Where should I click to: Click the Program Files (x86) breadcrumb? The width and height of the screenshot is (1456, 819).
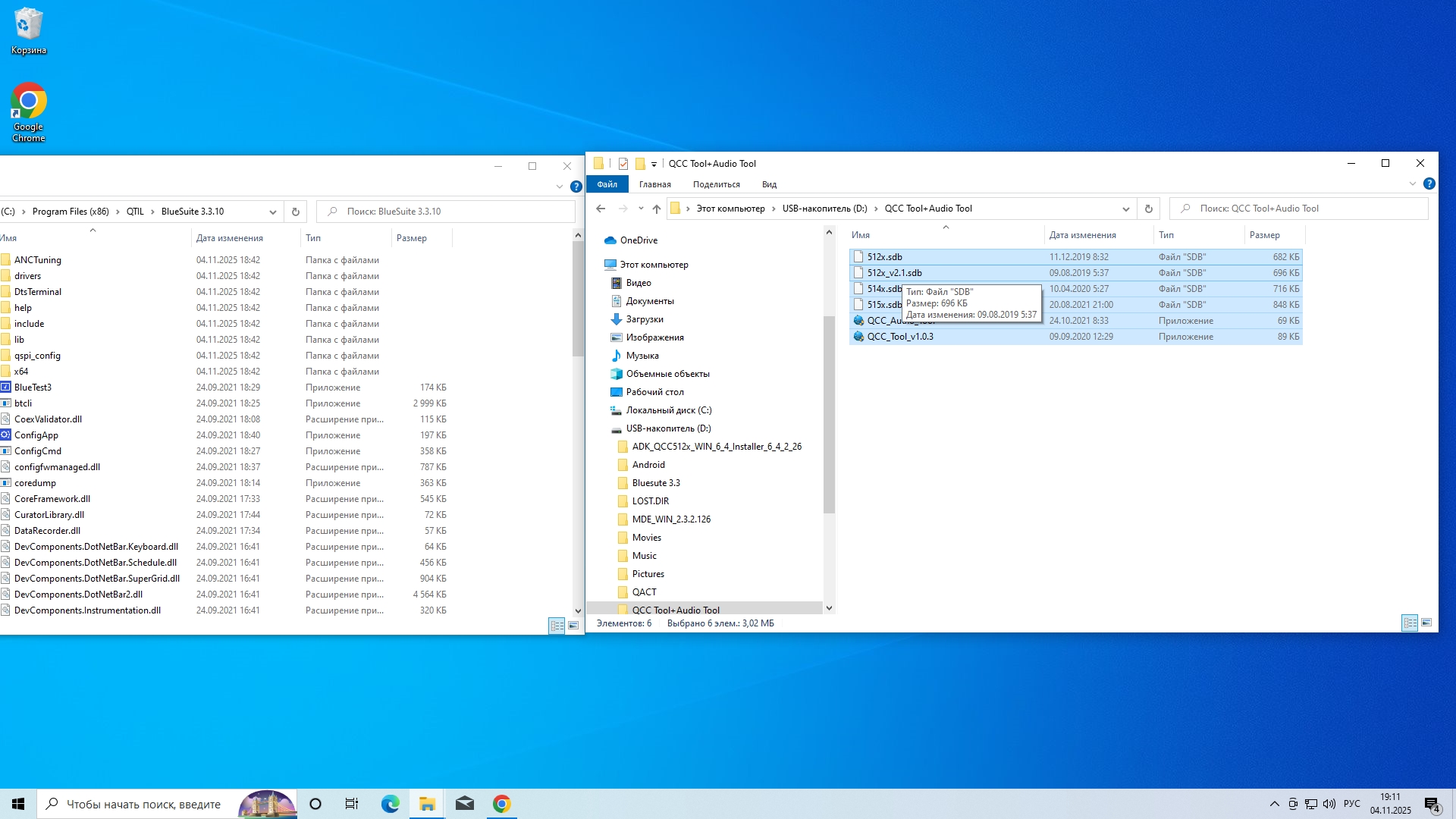[71, 212]
